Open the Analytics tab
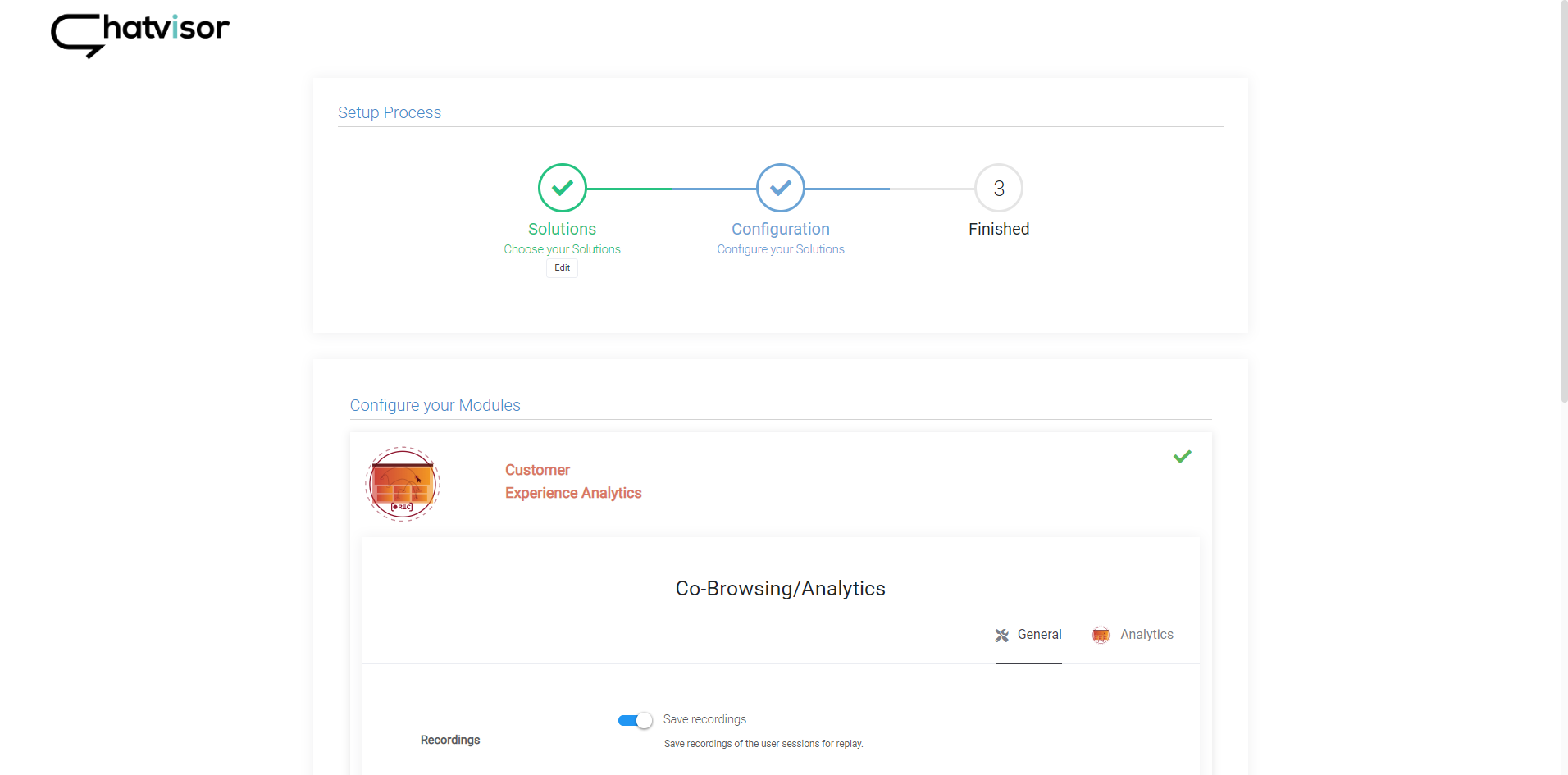 tap(1133, 635)
